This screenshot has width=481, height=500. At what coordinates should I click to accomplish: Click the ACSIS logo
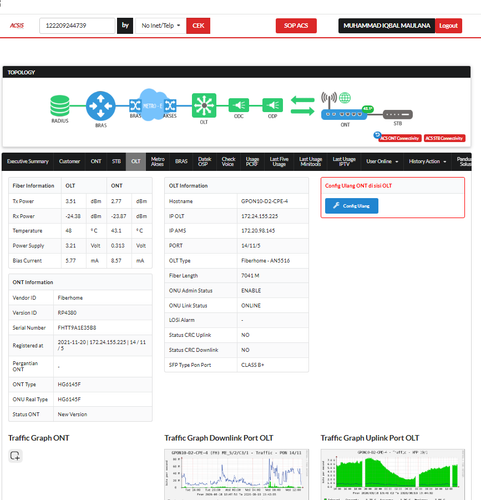tap(17, 26)
